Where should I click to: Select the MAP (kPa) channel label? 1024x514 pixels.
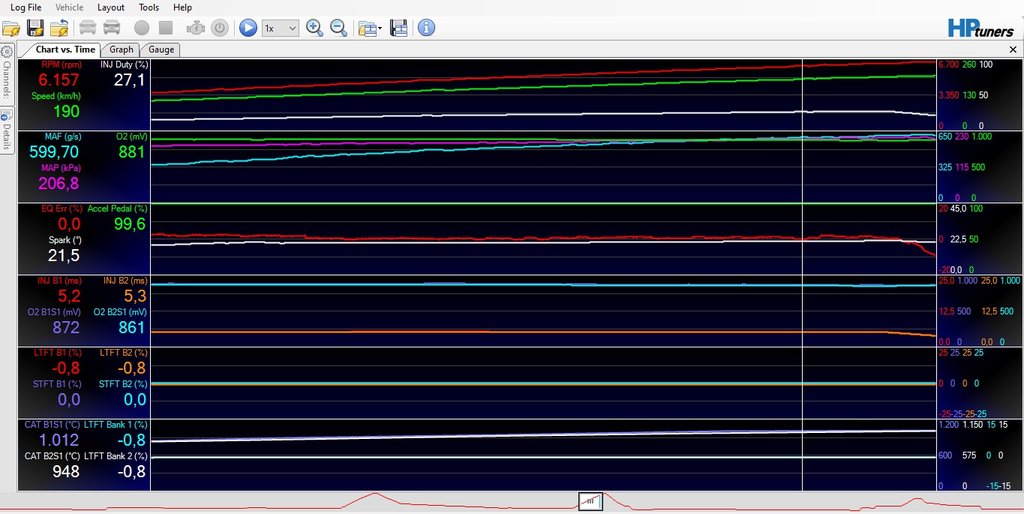click(63, 168)
